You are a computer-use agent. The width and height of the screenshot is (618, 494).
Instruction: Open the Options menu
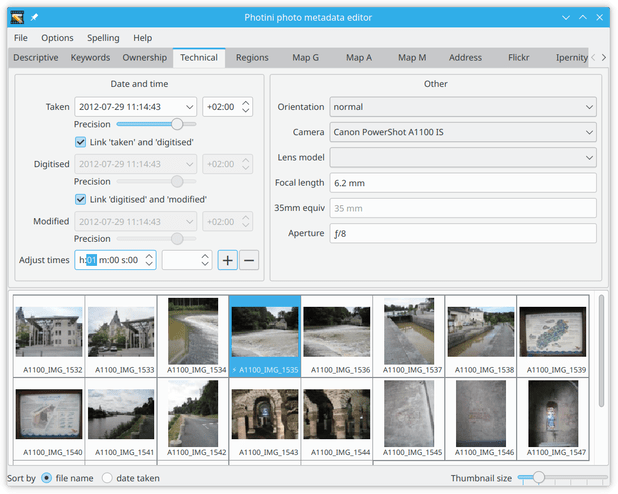click(57, 38)
